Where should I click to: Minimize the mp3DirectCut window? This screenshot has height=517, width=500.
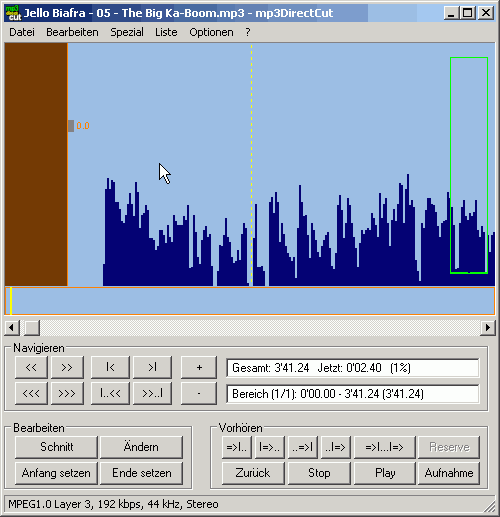tap(452, 13)
